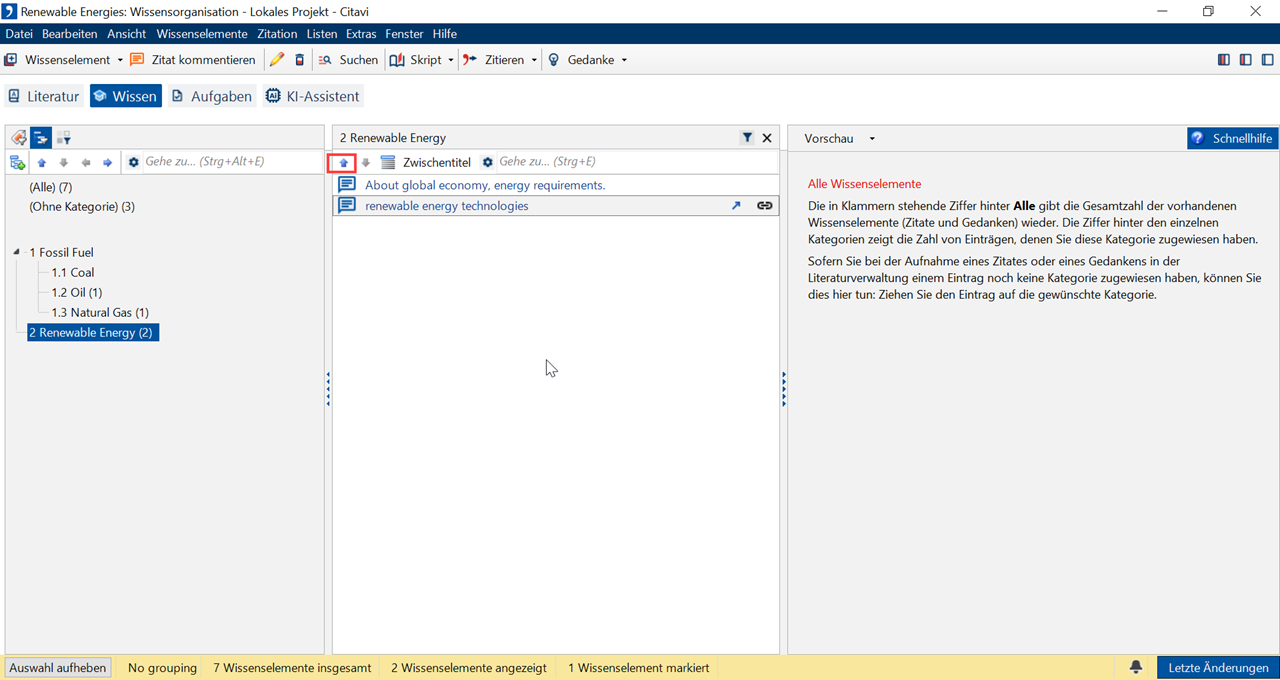This screenshot has height=680, width=1280.
Task: Click the pencil edit icon in toolbar
Action: 277,60
